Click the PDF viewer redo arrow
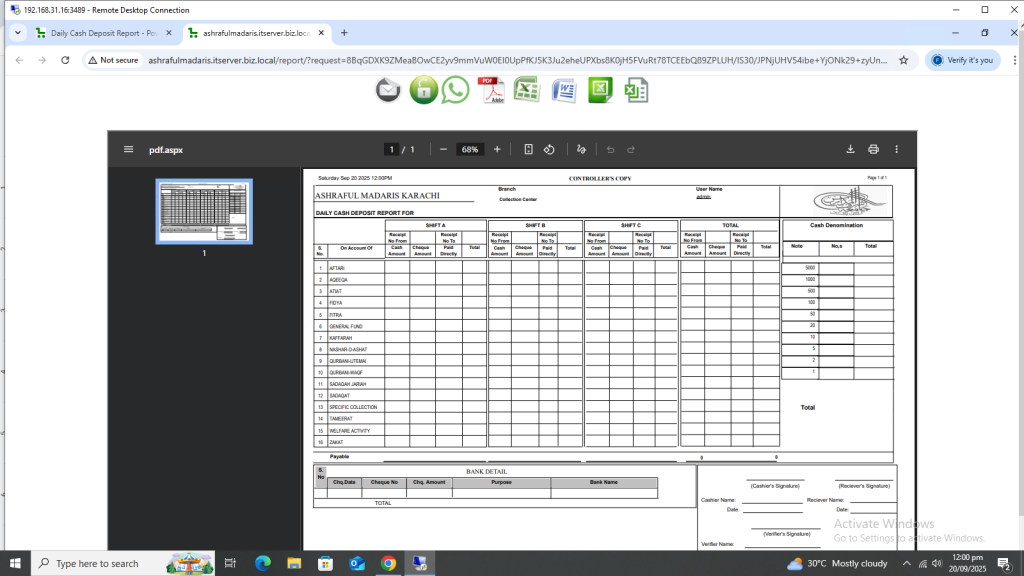 (631, 150)
